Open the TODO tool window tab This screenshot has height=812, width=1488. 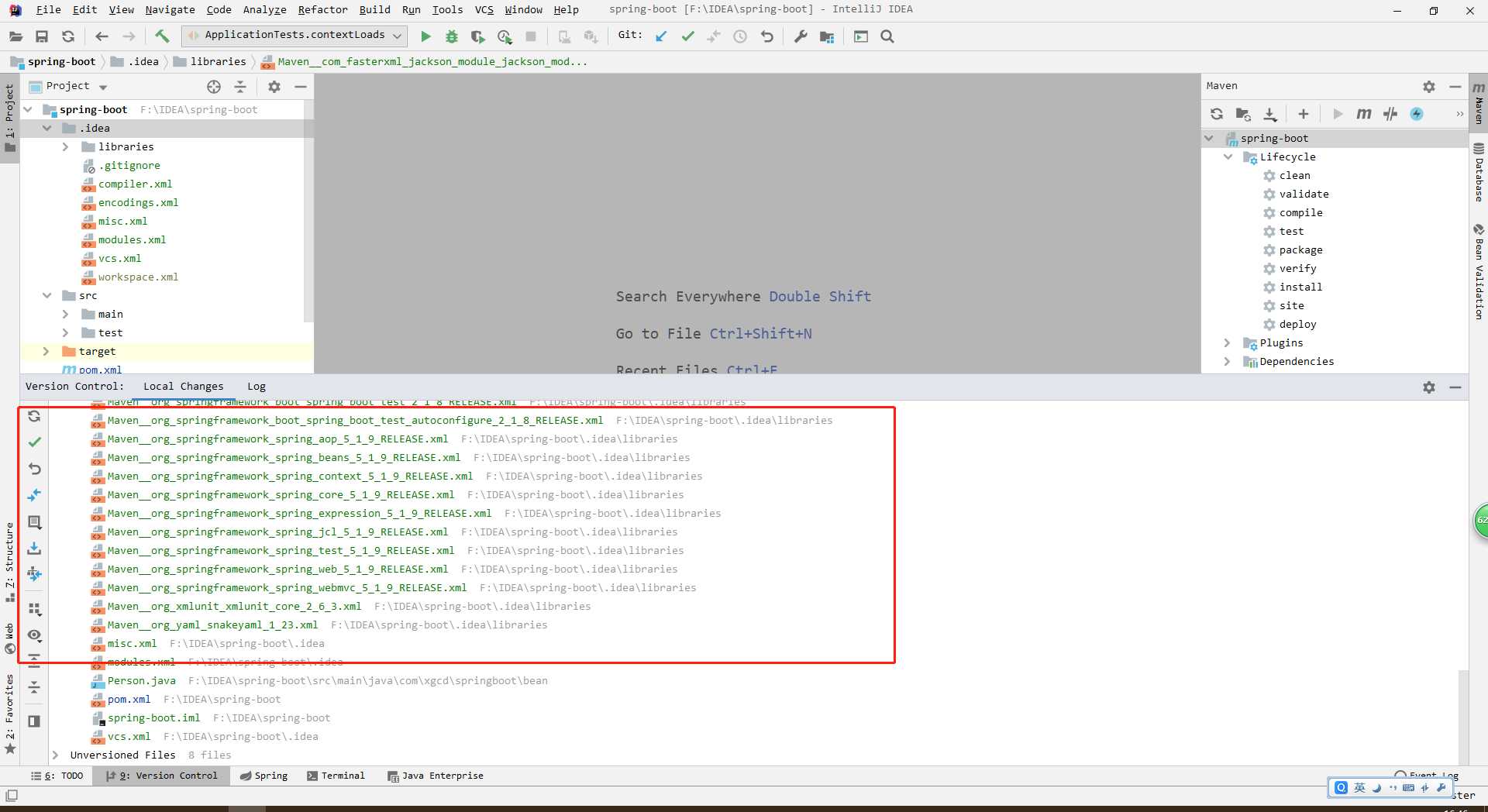tap(57, 776)
